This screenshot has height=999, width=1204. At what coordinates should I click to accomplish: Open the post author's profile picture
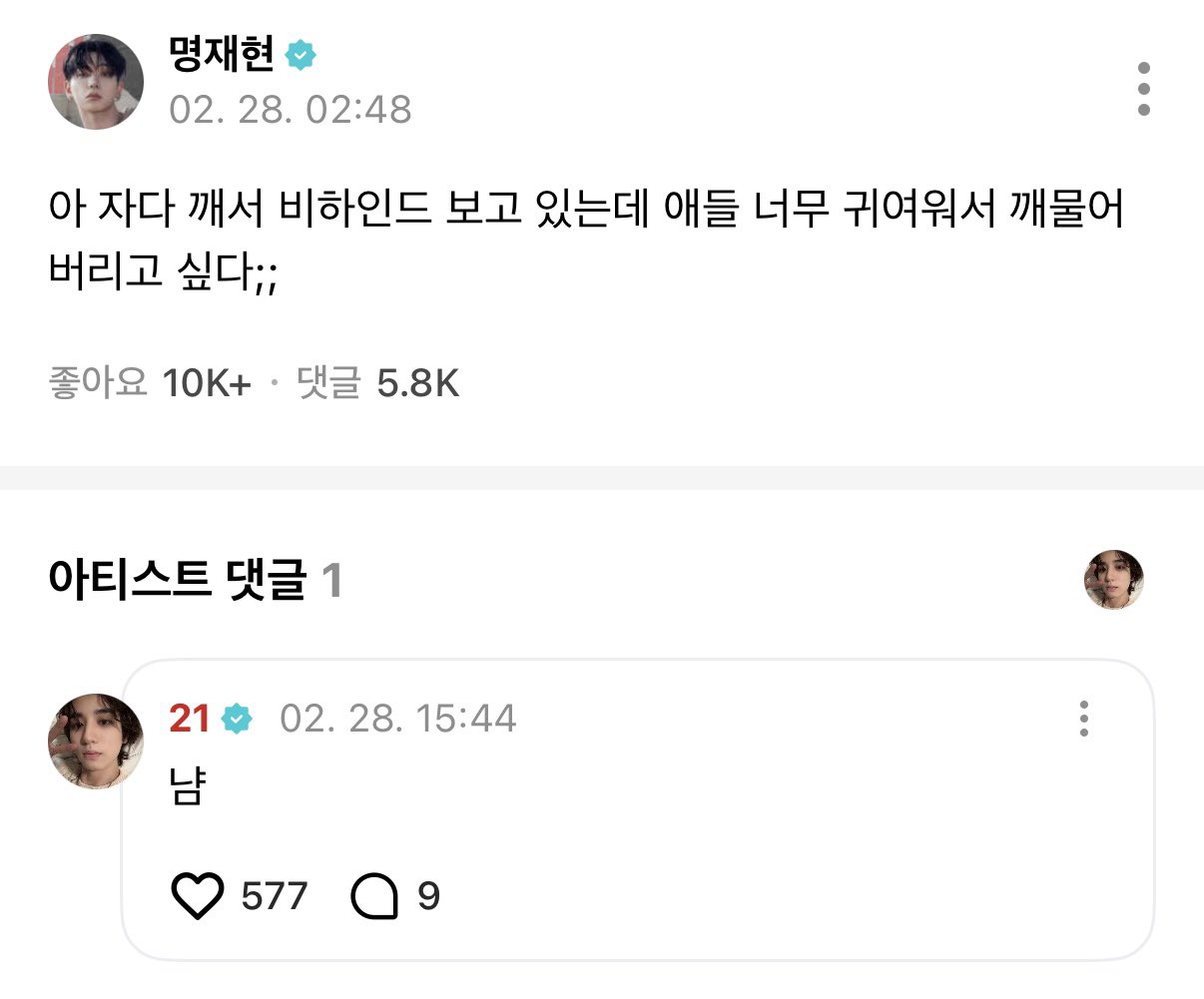pos(96,82)
